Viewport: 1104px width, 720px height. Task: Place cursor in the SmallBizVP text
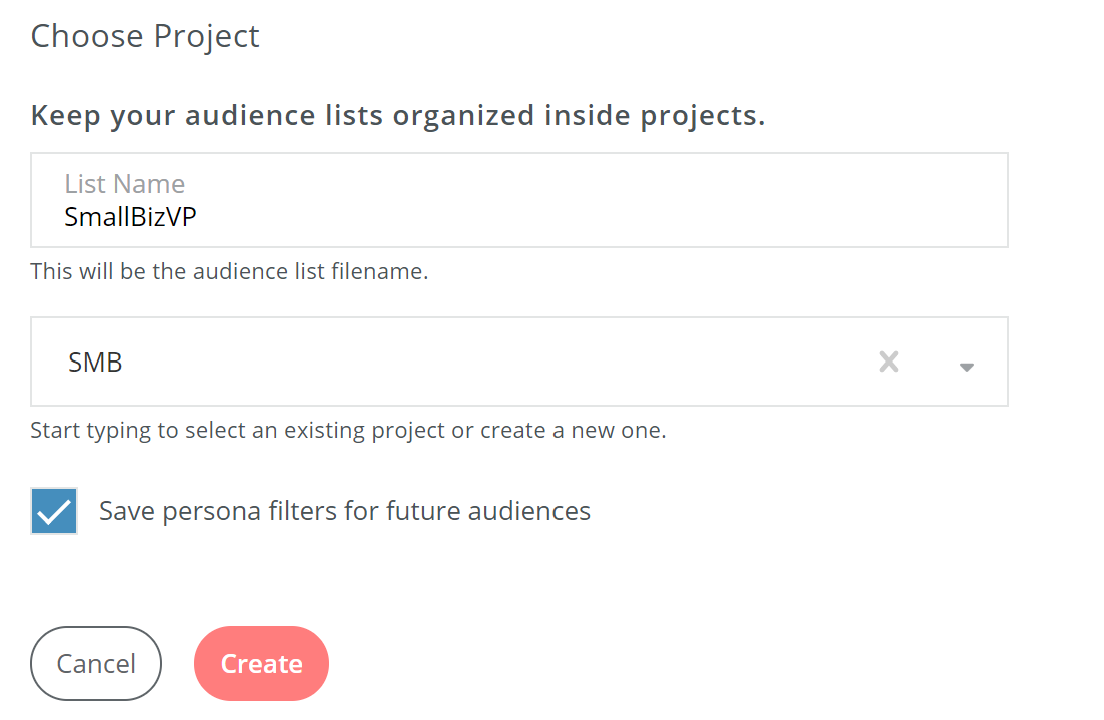(130, 216)
